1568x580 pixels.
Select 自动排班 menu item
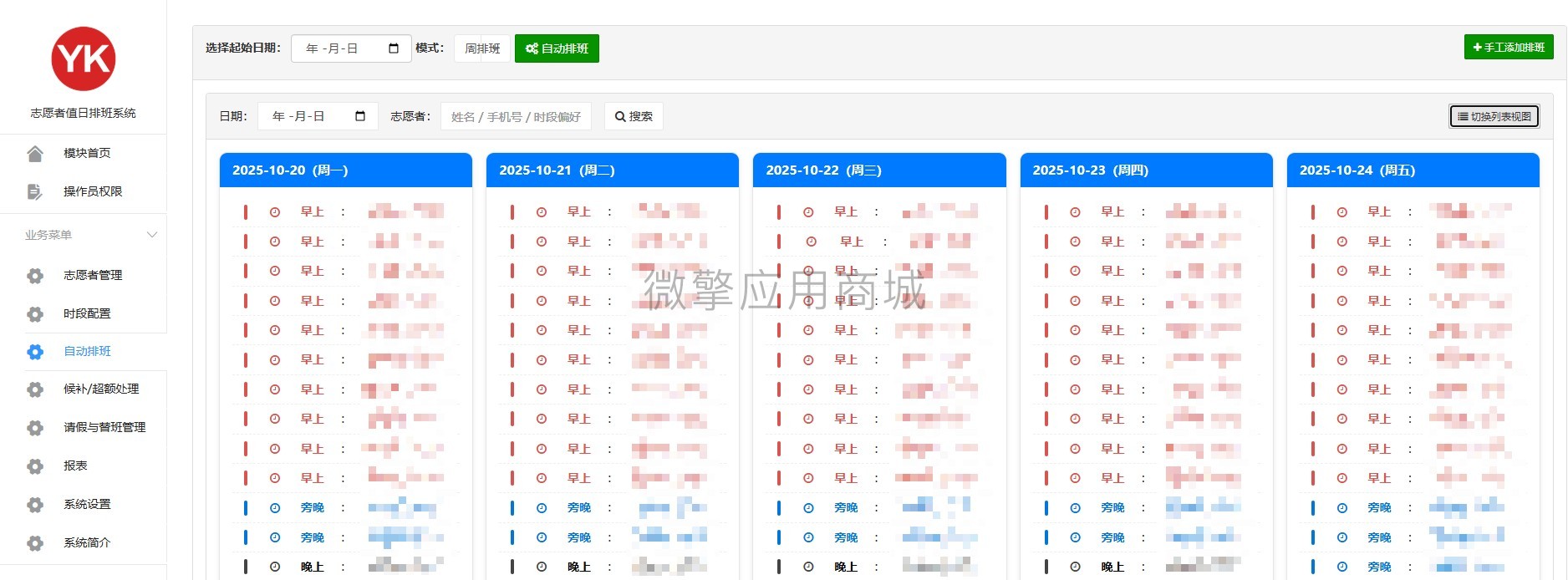pyautogui.click(x=87, y=351)
